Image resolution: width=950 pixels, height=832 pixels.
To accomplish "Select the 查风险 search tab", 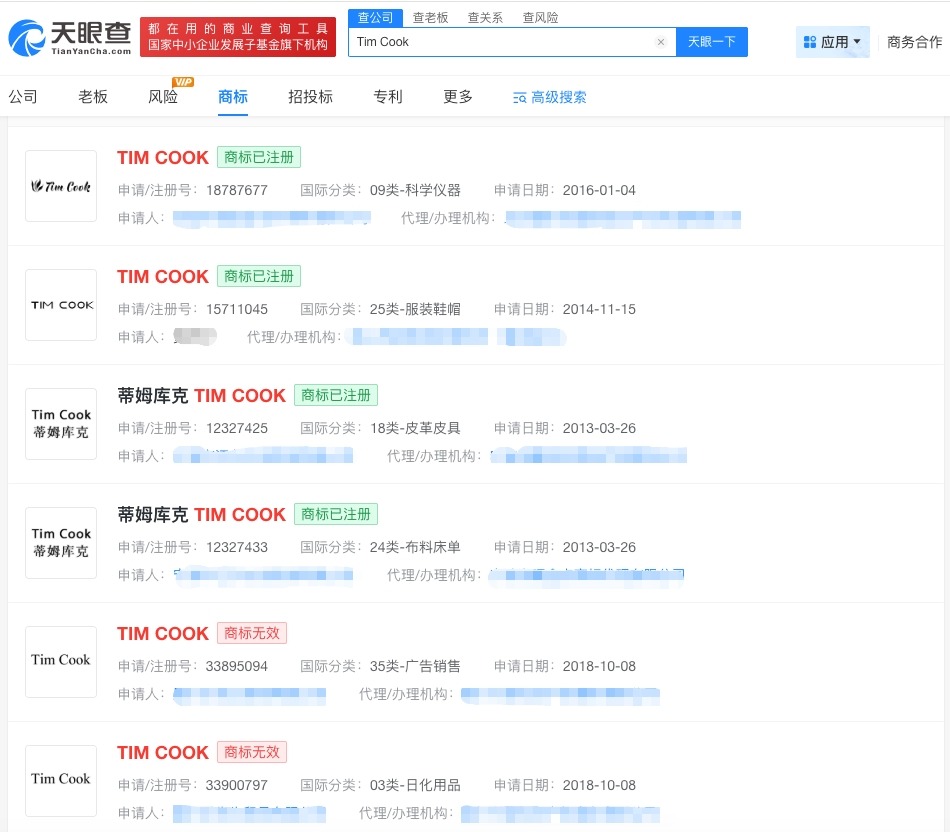I will pyautogui.click(x=540, y=18).
